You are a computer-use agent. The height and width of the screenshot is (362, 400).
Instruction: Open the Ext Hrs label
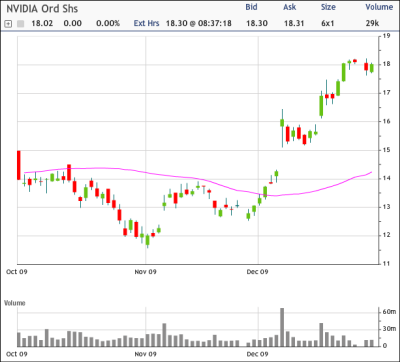(x=147, y=23)
